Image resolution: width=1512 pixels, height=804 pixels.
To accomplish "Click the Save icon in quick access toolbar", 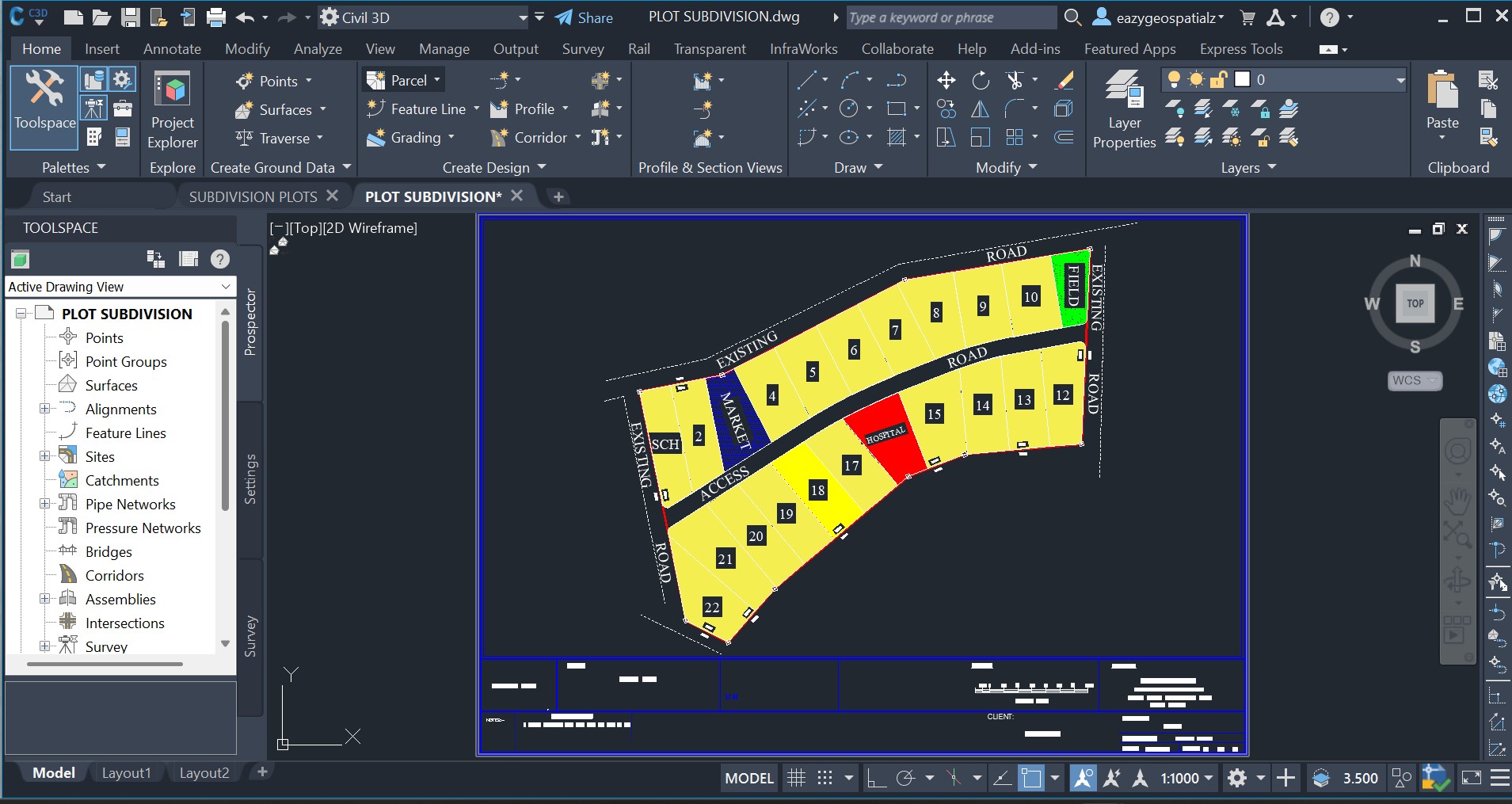I will tap(130, 17).
